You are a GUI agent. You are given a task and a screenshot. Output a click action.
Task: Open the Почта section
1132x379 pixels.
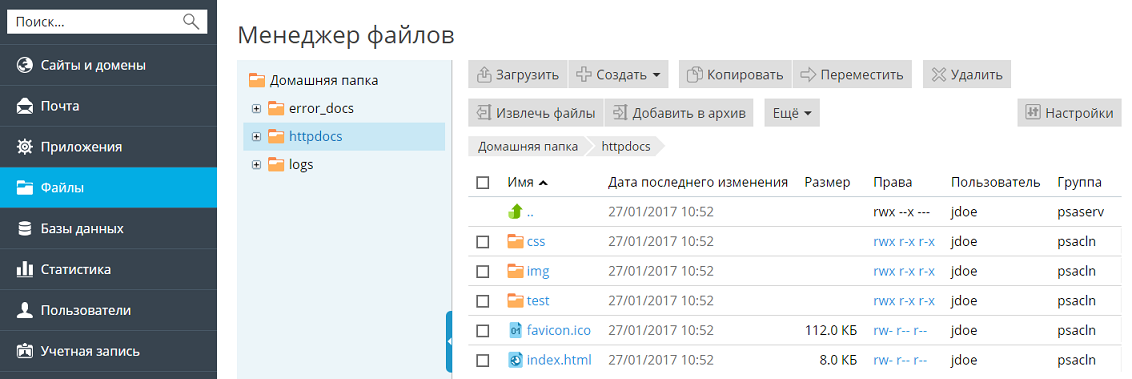click(108, 106)
